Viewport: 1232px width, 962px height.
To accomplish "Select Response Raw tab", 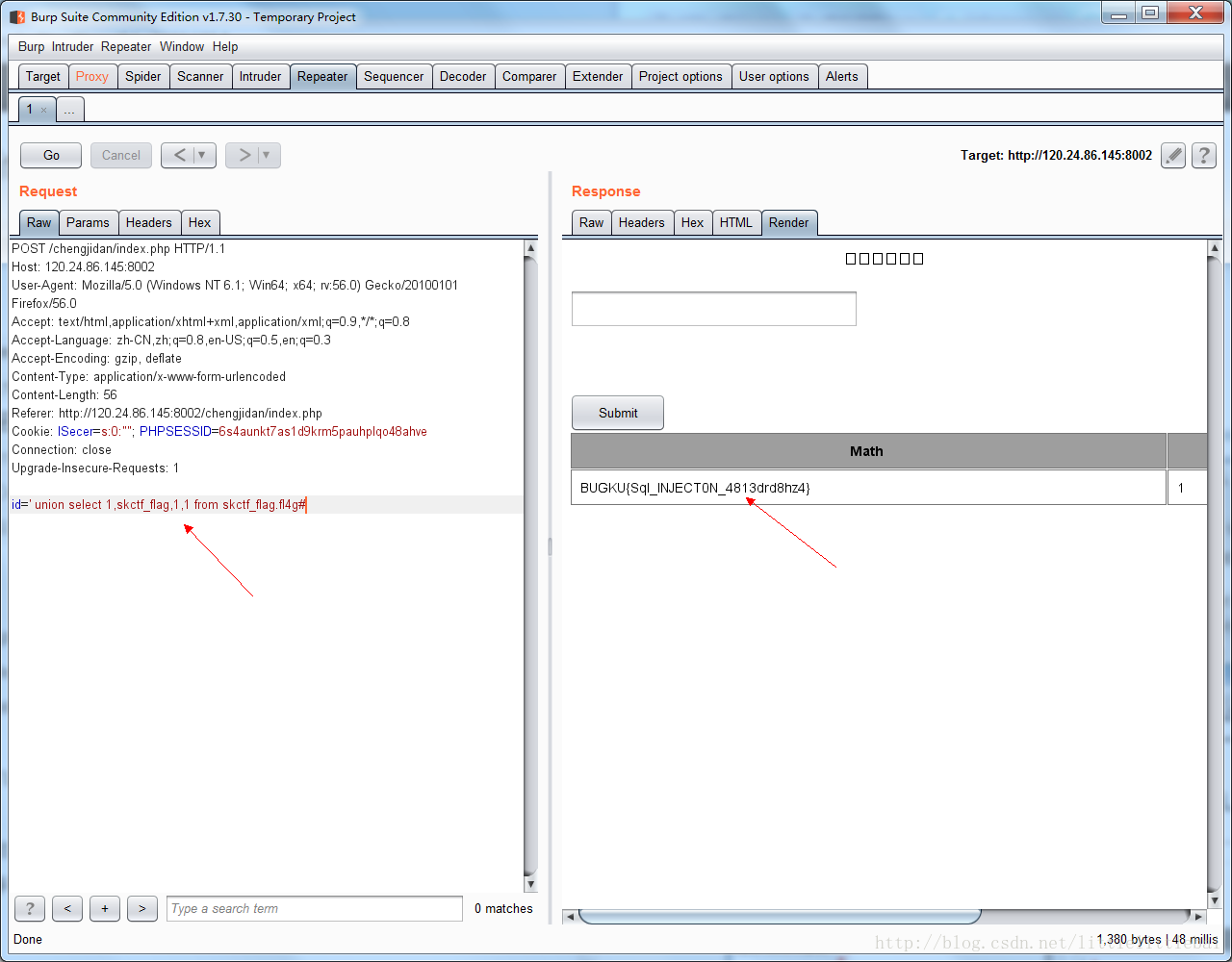I will pyautogui.click(x=592, y=222).
